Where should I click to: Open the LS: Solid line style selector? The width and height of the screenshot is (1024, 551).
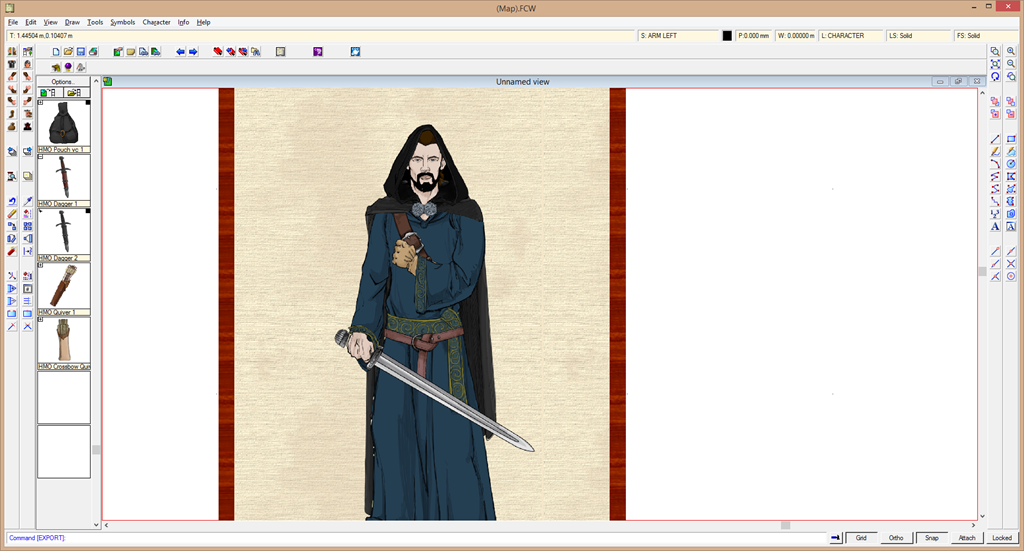pos(919,36)
